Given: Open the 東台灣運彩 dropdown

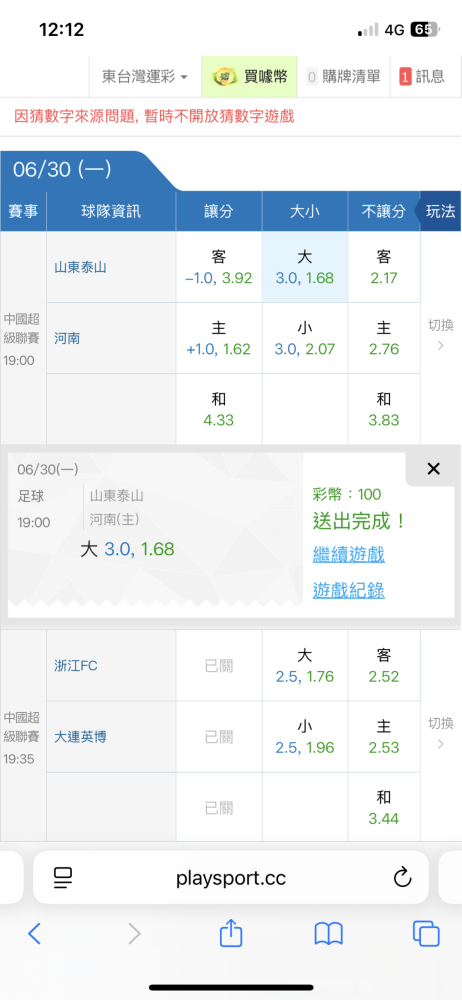Looking at the screenshot, I should (x=145, y=77).
